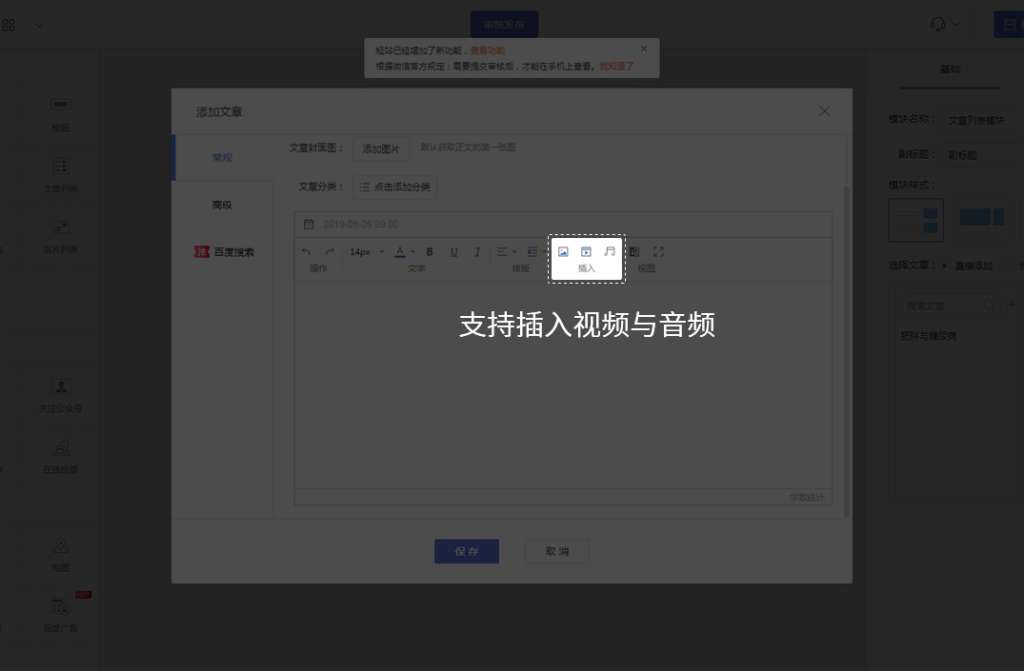Switch to the 常规 tab
This screenshot has width=1024, height=671.
tap(222, 157)
